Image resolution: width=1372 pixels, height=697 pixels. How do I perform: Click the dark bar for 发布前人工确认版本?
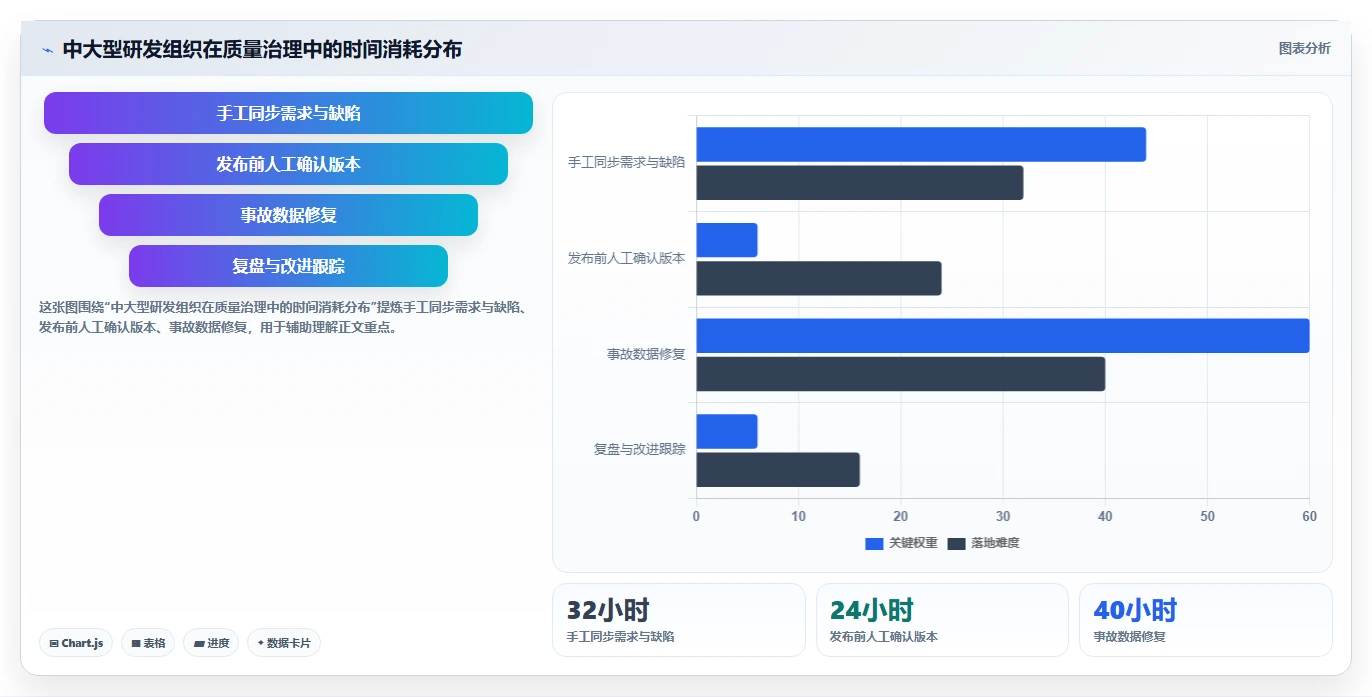(819, 278)
